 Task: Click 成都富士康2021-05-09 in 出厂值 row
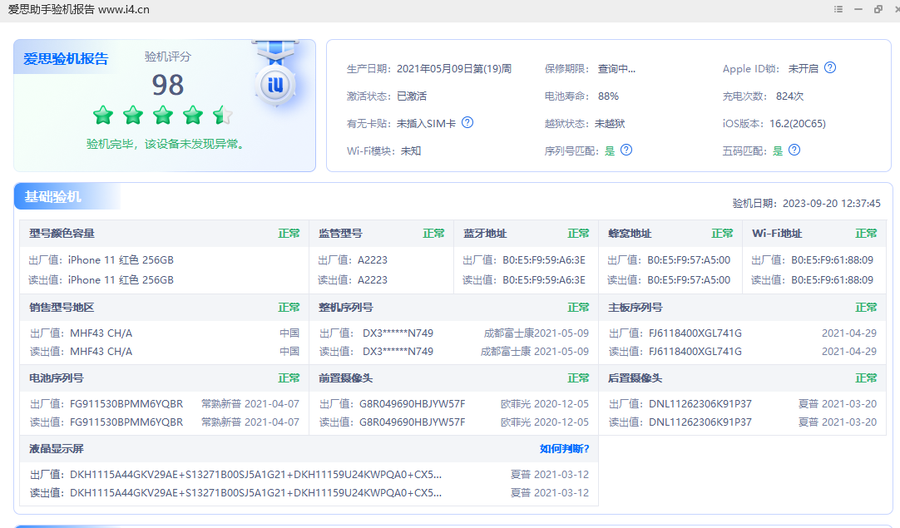(x=536, y=333)
